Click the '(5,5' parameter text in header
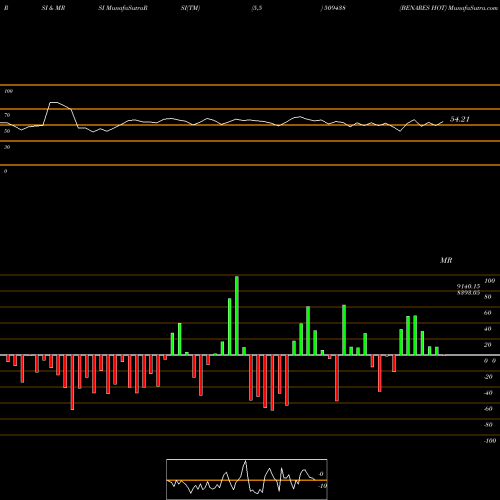The width and height of the screenshot is (500, 500). 257,8
